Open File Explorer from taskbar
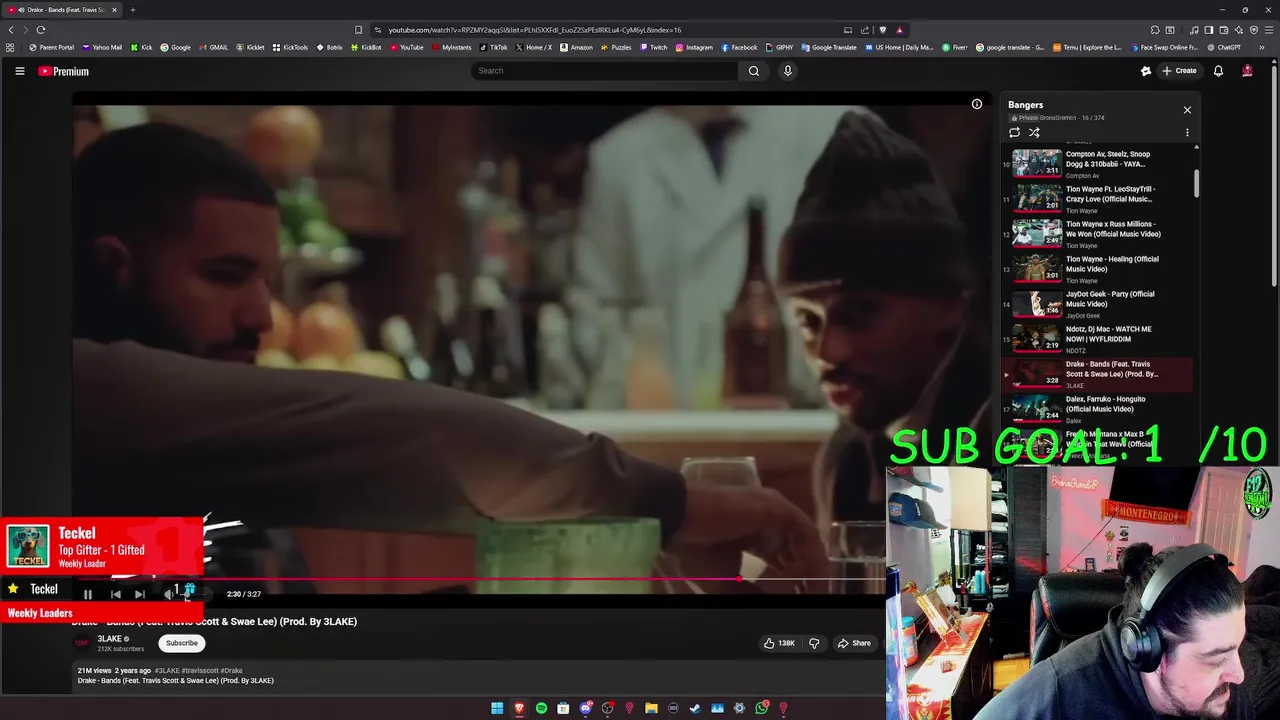 (x=651, y=708)
